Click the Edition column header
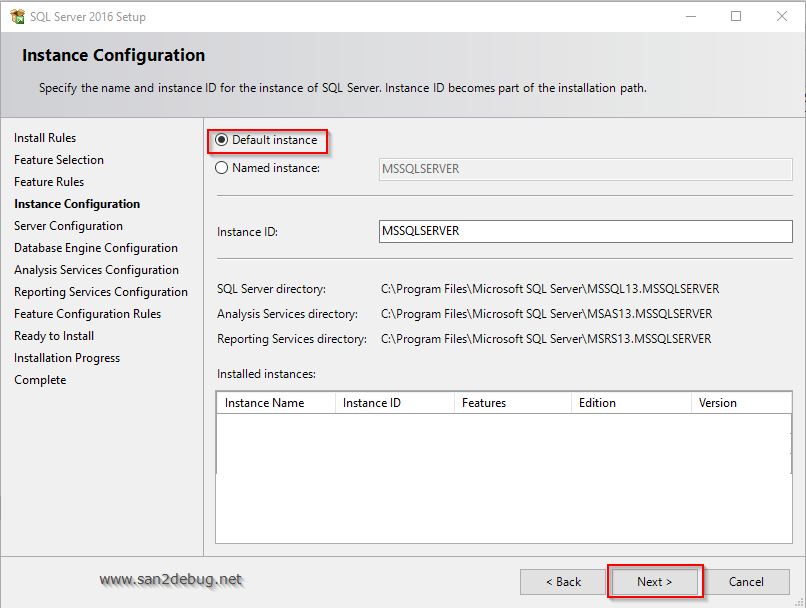 [597, 403]
